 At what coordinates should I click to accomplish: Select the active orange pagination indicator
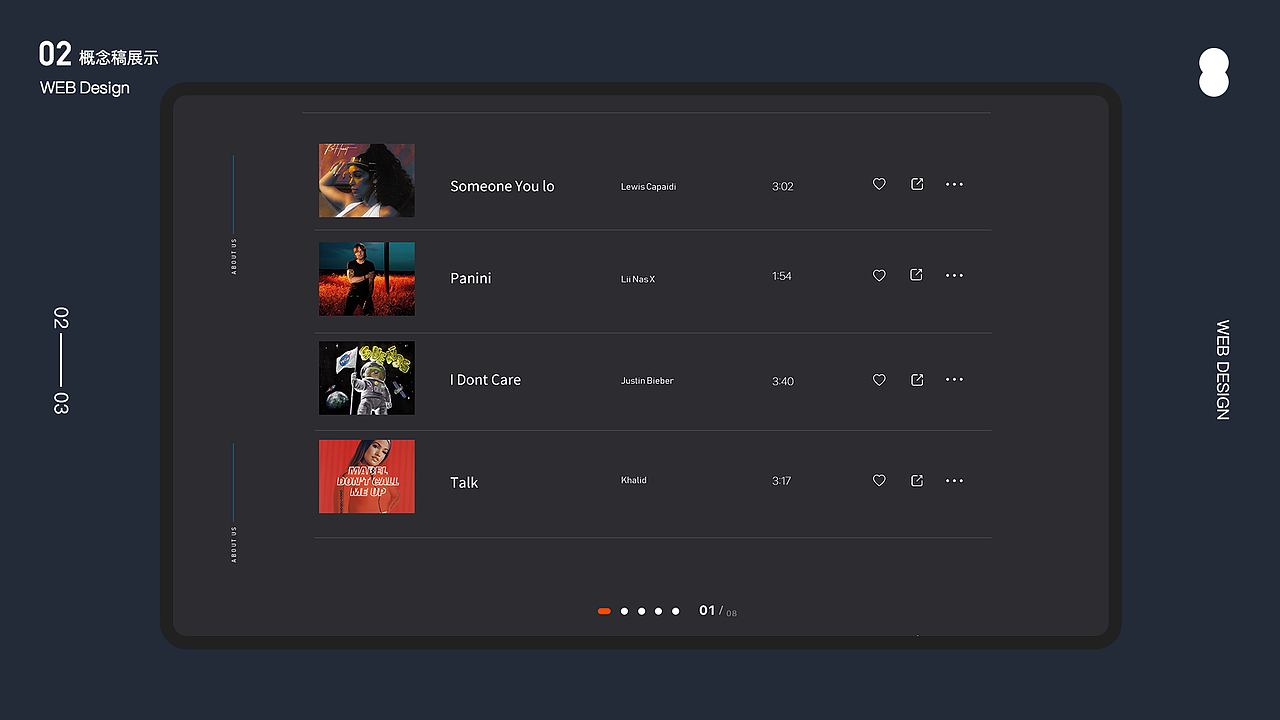tap(604, 611)
